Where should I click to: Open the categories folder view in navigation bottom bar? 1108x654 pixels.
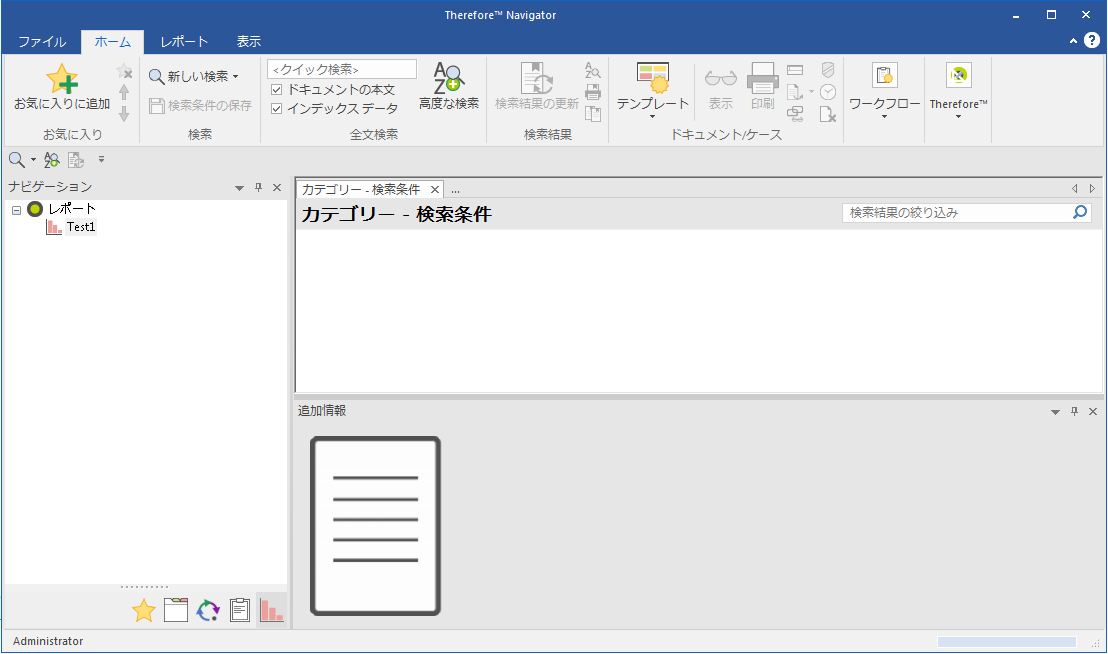[x=176, y=610]
